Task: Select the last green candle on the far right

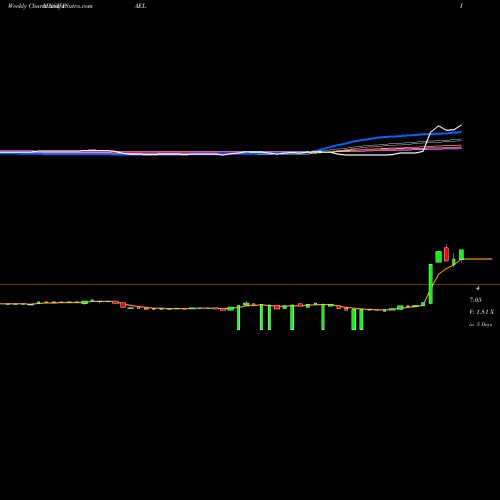Action: pos(462,255)
